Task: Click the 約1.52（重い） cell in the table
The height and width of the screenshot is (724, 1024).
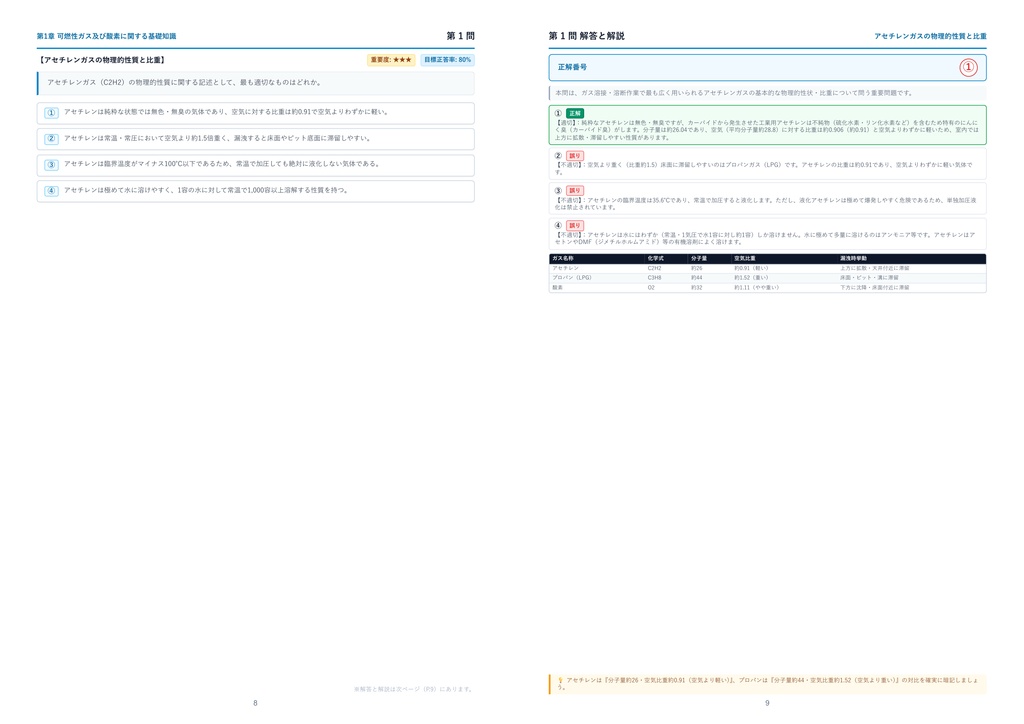Action: click(751, 278)
